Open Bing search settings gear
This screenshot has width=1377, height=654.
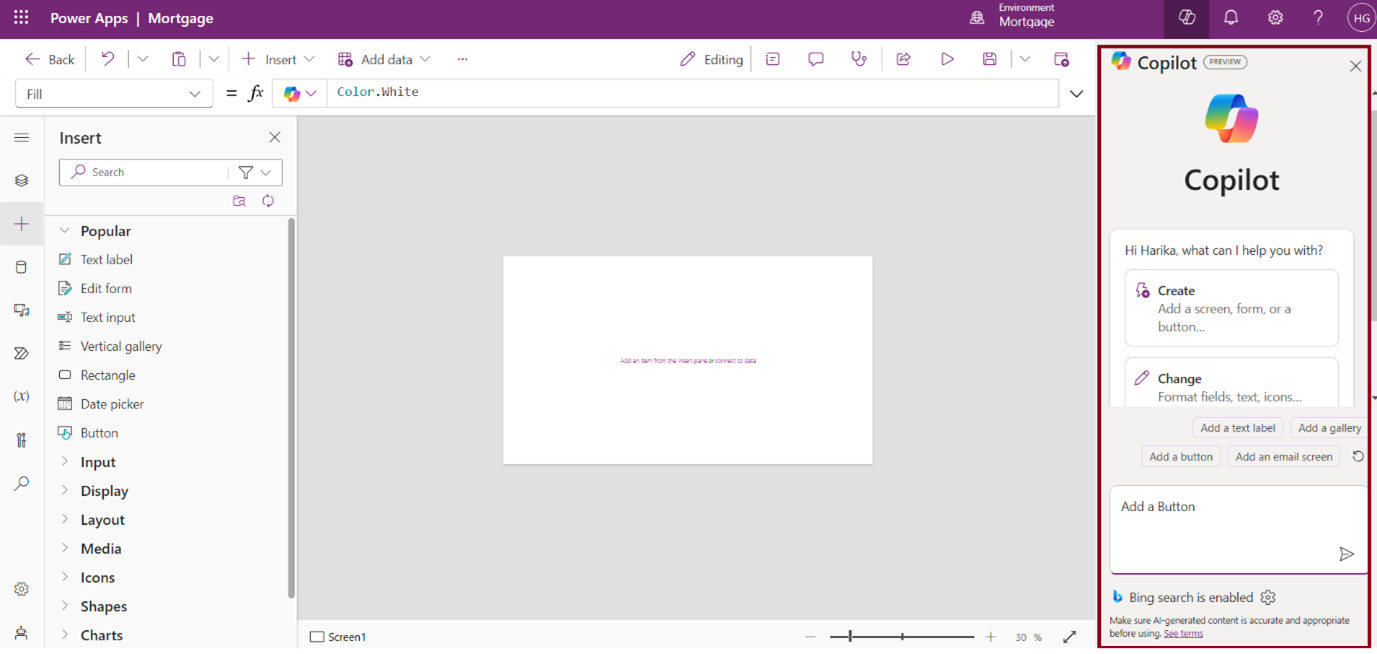point(1268,597)
